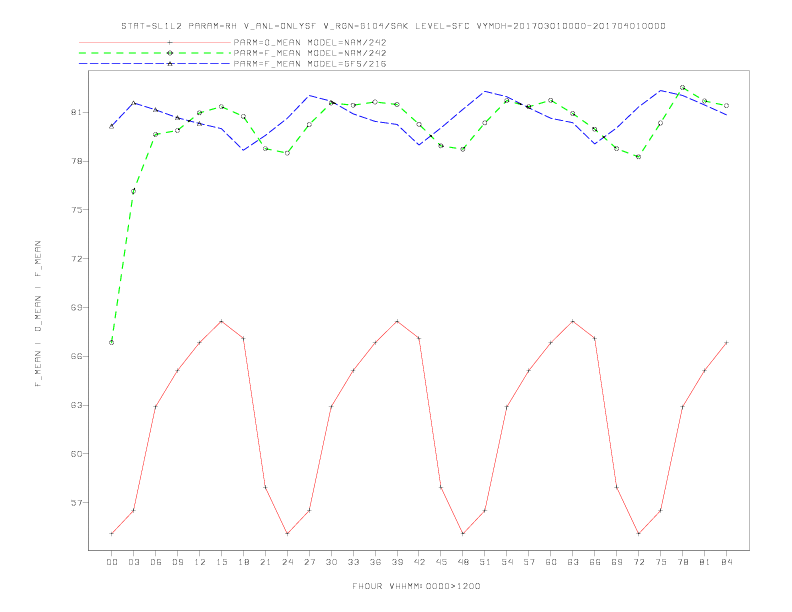The width and height of the screenshot is (792, 612).
Task: Click the chart title starting with STAT=SL1L2
Action: point(393,26)
